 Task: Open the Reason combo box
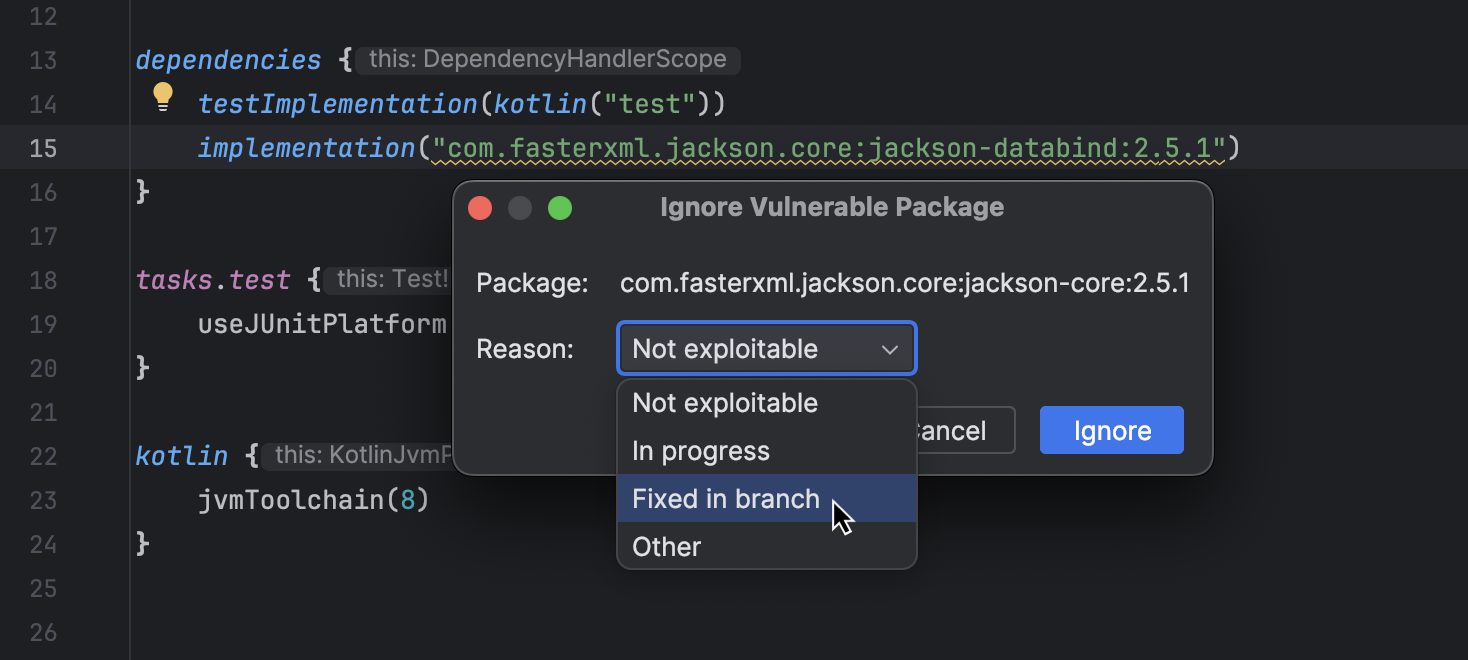coord(766,348)
